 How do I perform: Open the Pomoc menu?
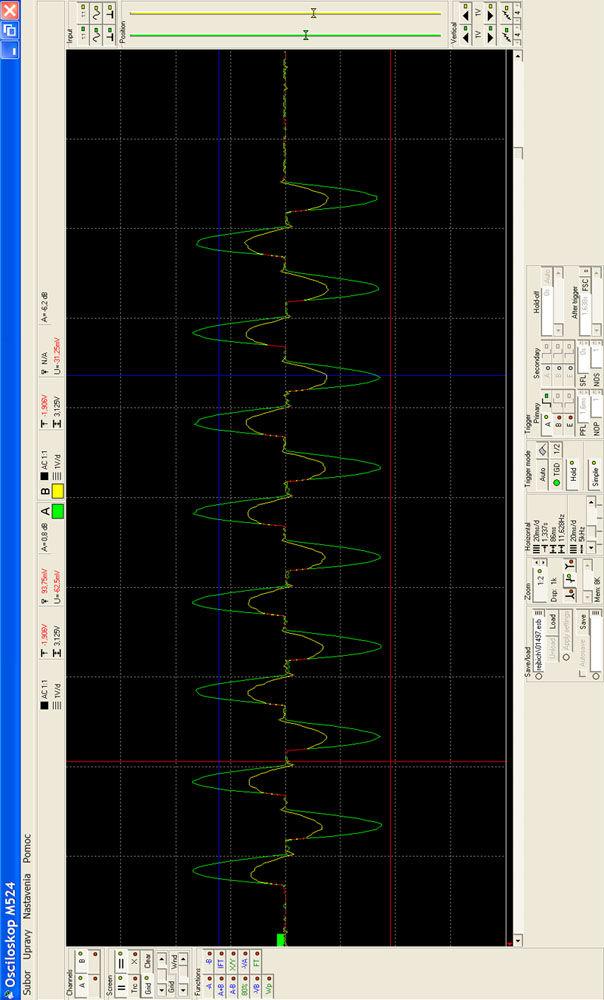[x=27, y=849]
